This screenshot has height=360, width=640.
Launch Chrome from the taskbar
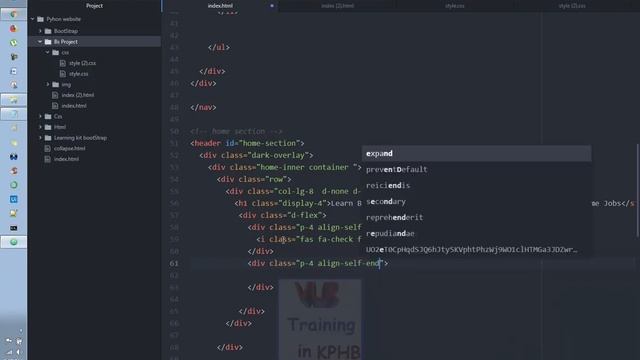[13, 14]
